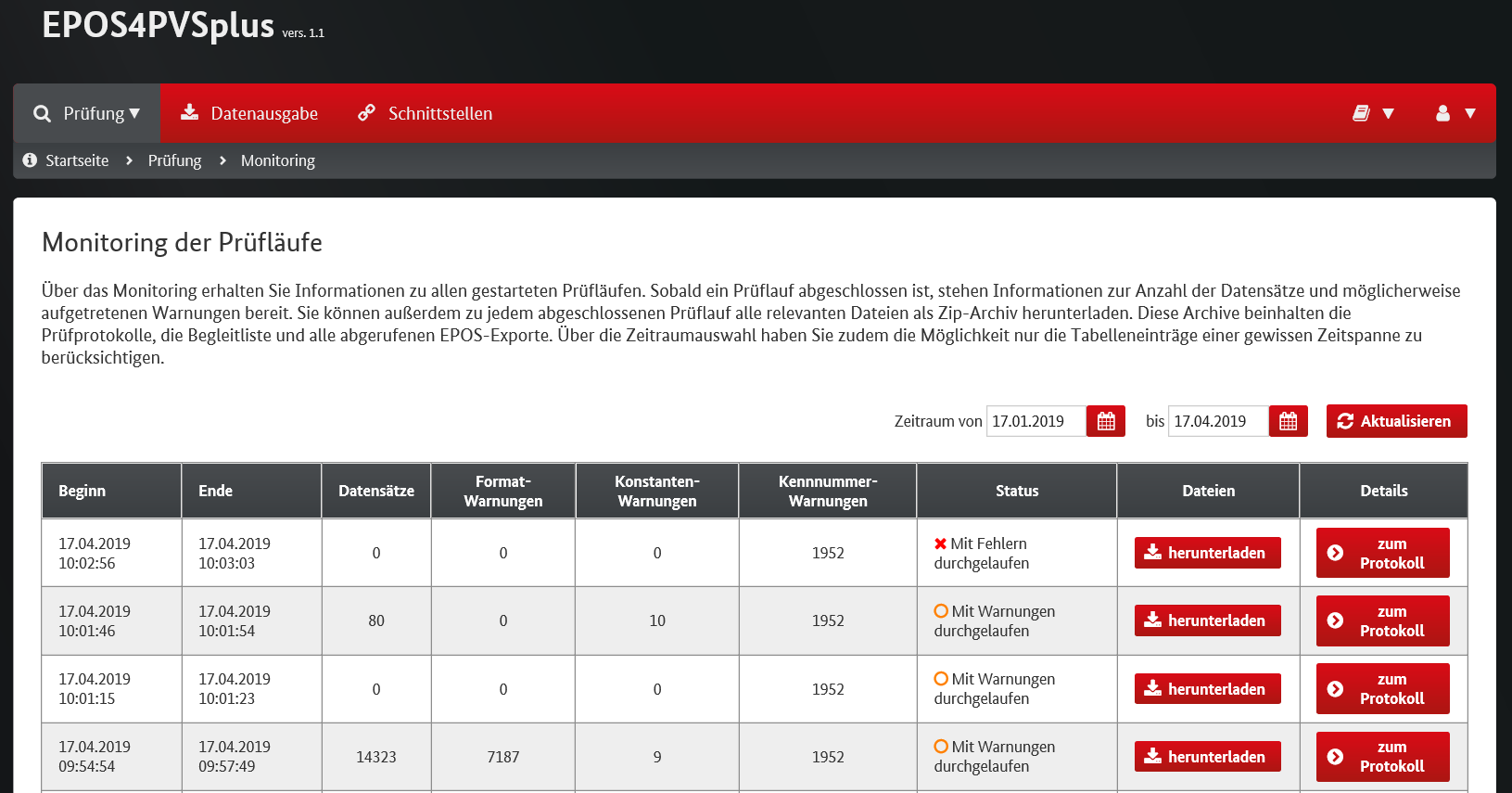
Task: Click the Konstanten-Warnungen value 9
Action: [x=657, y=757]
